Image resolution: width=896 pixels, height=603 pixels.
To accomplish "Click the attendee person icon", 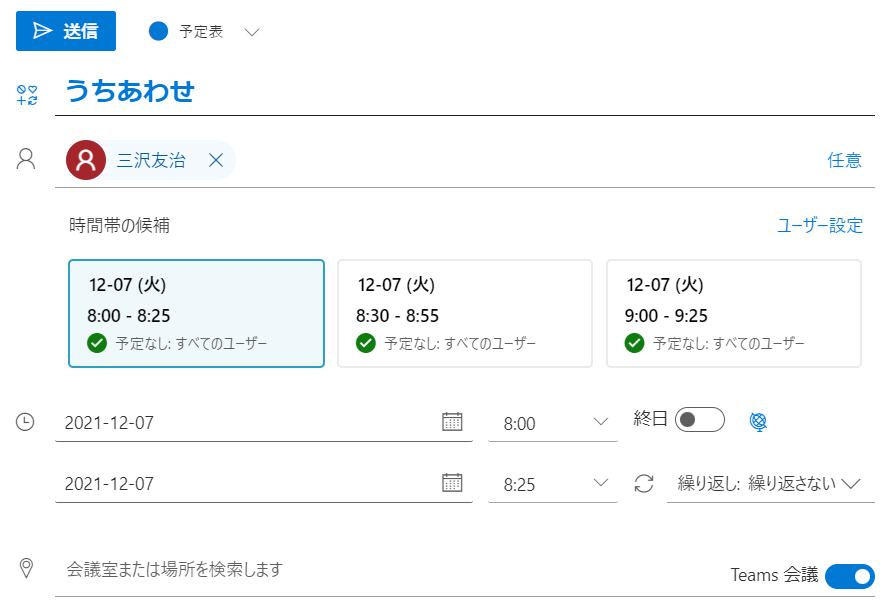I will tap(26, 159).
